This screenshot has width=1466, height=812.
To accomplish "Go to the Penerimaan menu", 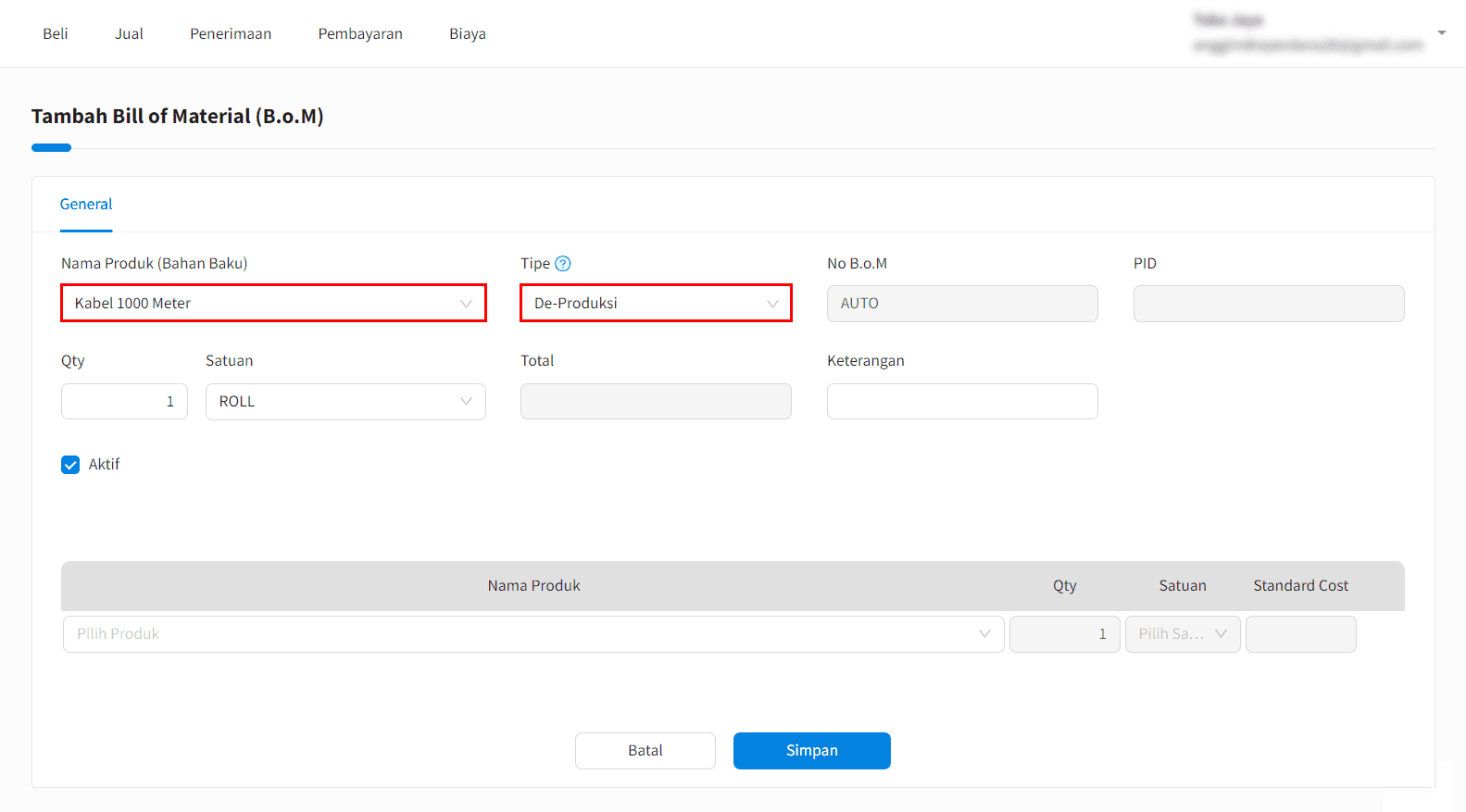I will pyautogui.click(x=231, y=34).
